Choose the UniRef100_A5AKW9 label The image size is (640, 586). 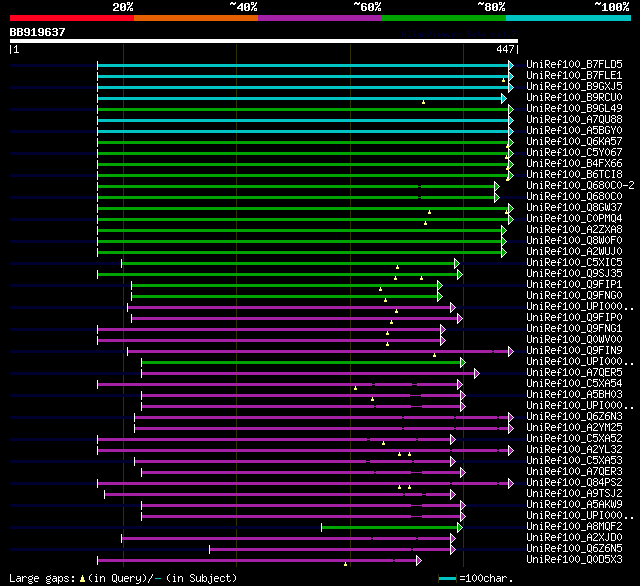[574, 505]
